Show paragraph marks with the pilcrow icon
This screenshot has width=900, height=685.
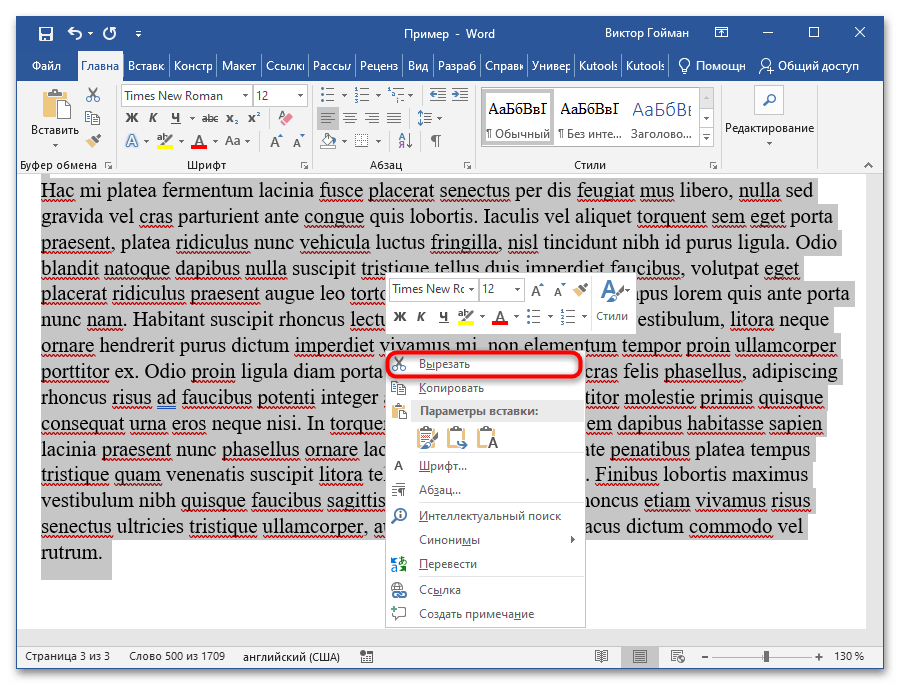pyautogui.click(x=436, y=141)
